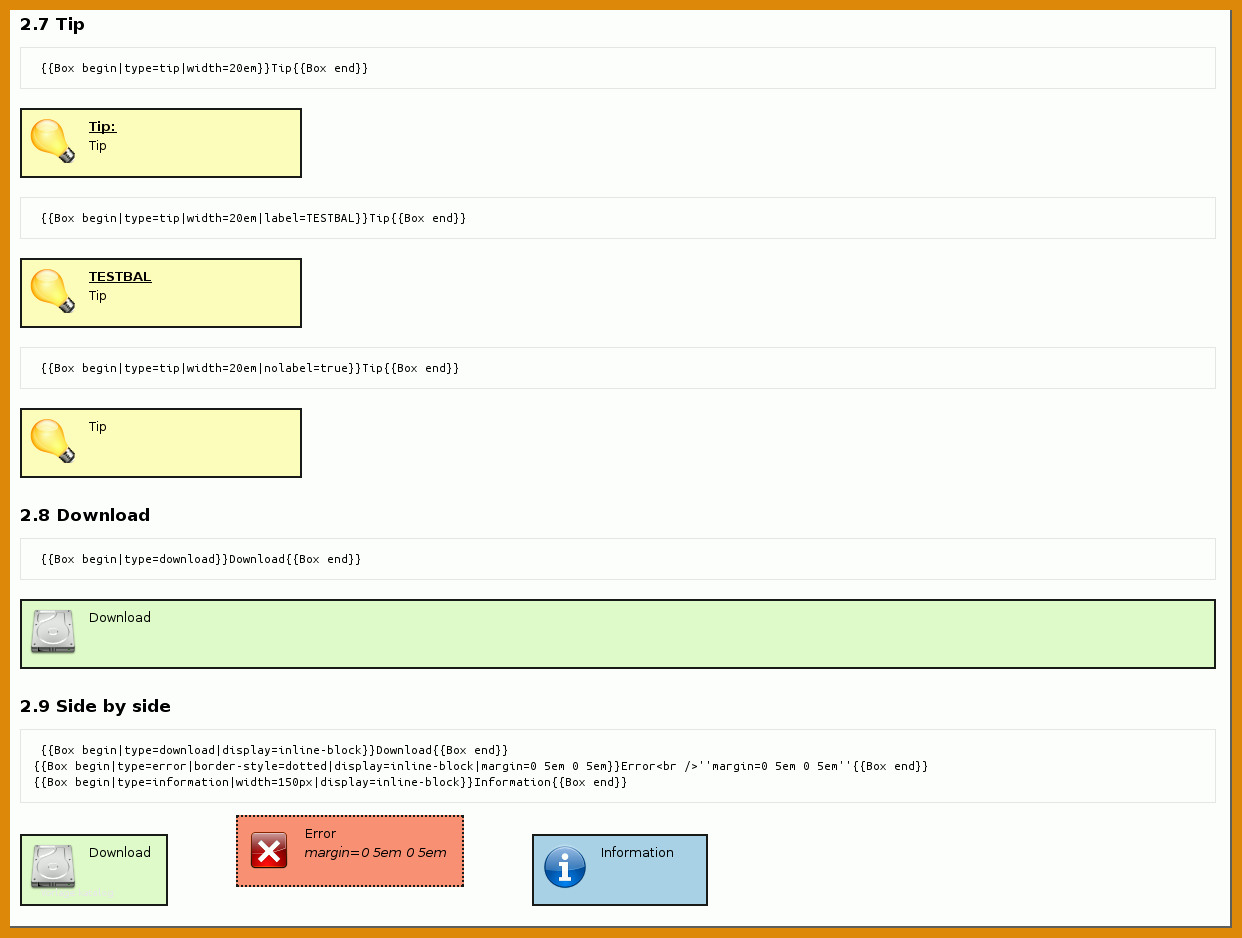Click 'Tip' text under the TESTBAL label
This screenshot has width=1242, height=938.
coord(98,296)
